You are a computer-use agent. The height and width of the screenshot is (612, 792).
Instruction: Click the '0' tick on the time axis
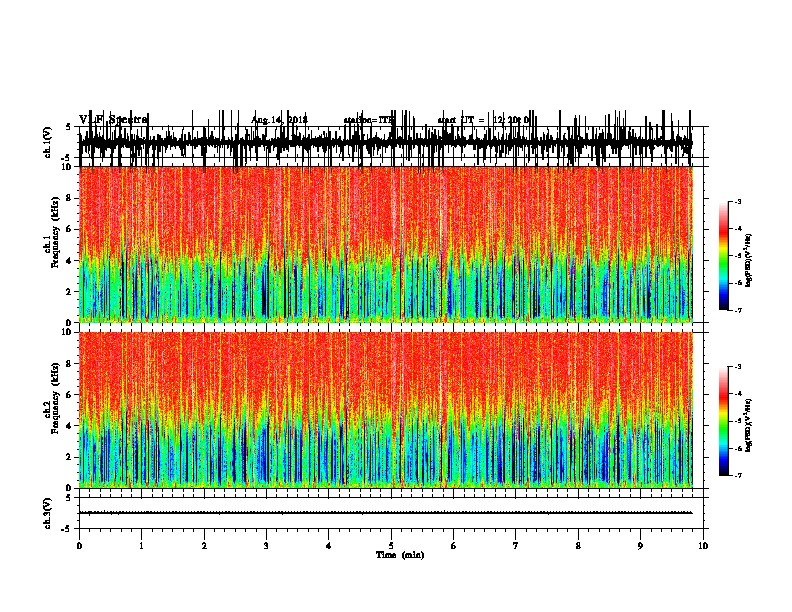79,546
